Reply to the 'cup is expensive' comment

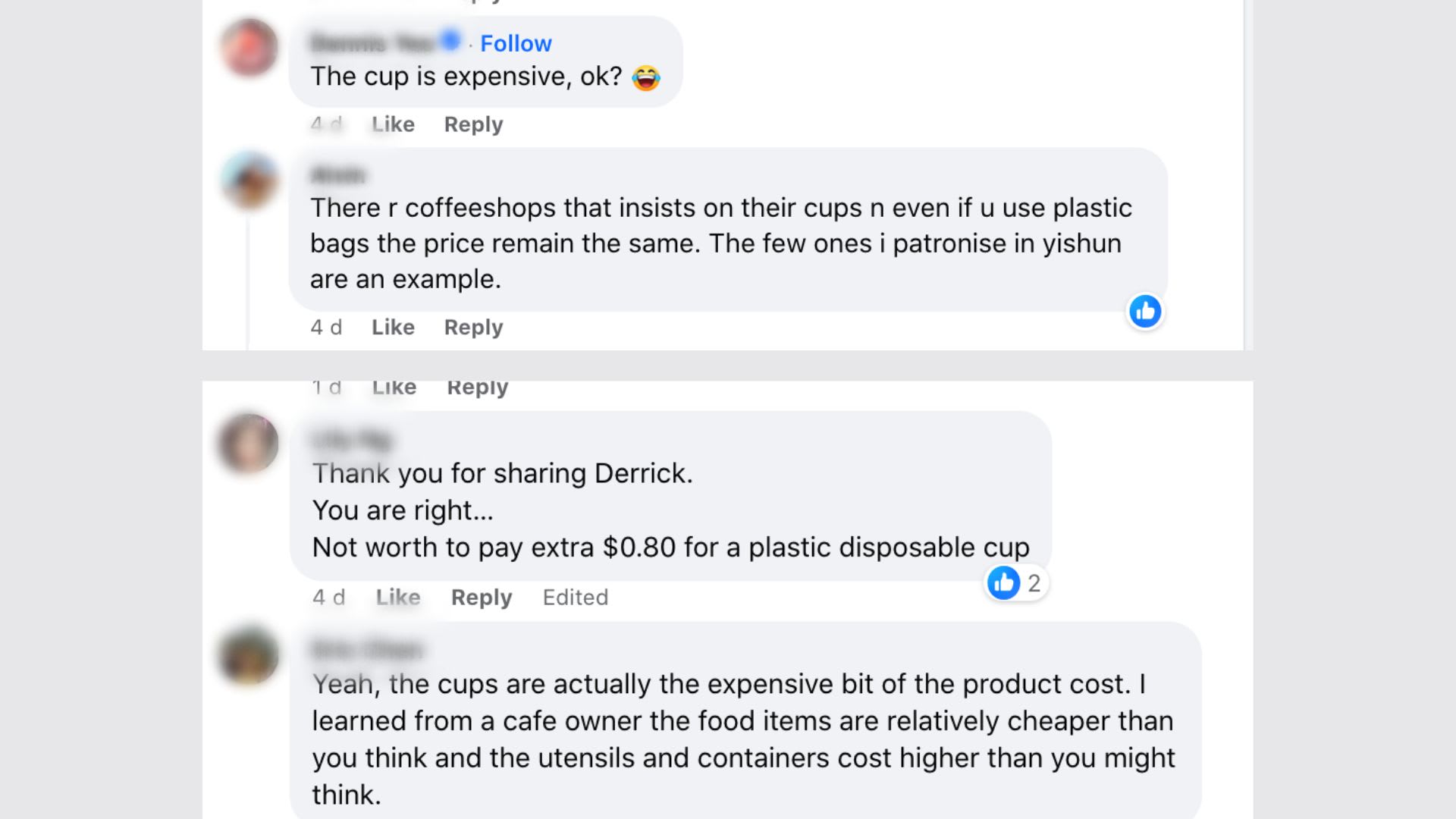(473, 124)
